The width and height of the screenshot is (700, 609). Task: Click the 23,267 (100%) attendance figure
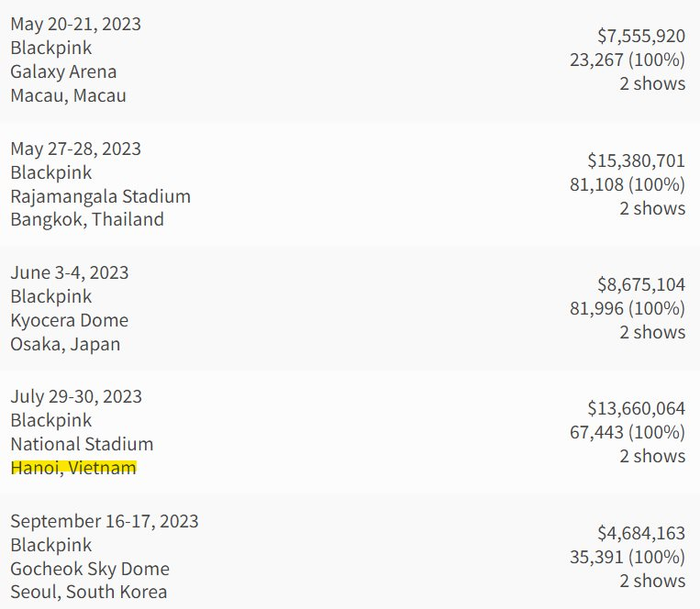click(x=628, y=60)
